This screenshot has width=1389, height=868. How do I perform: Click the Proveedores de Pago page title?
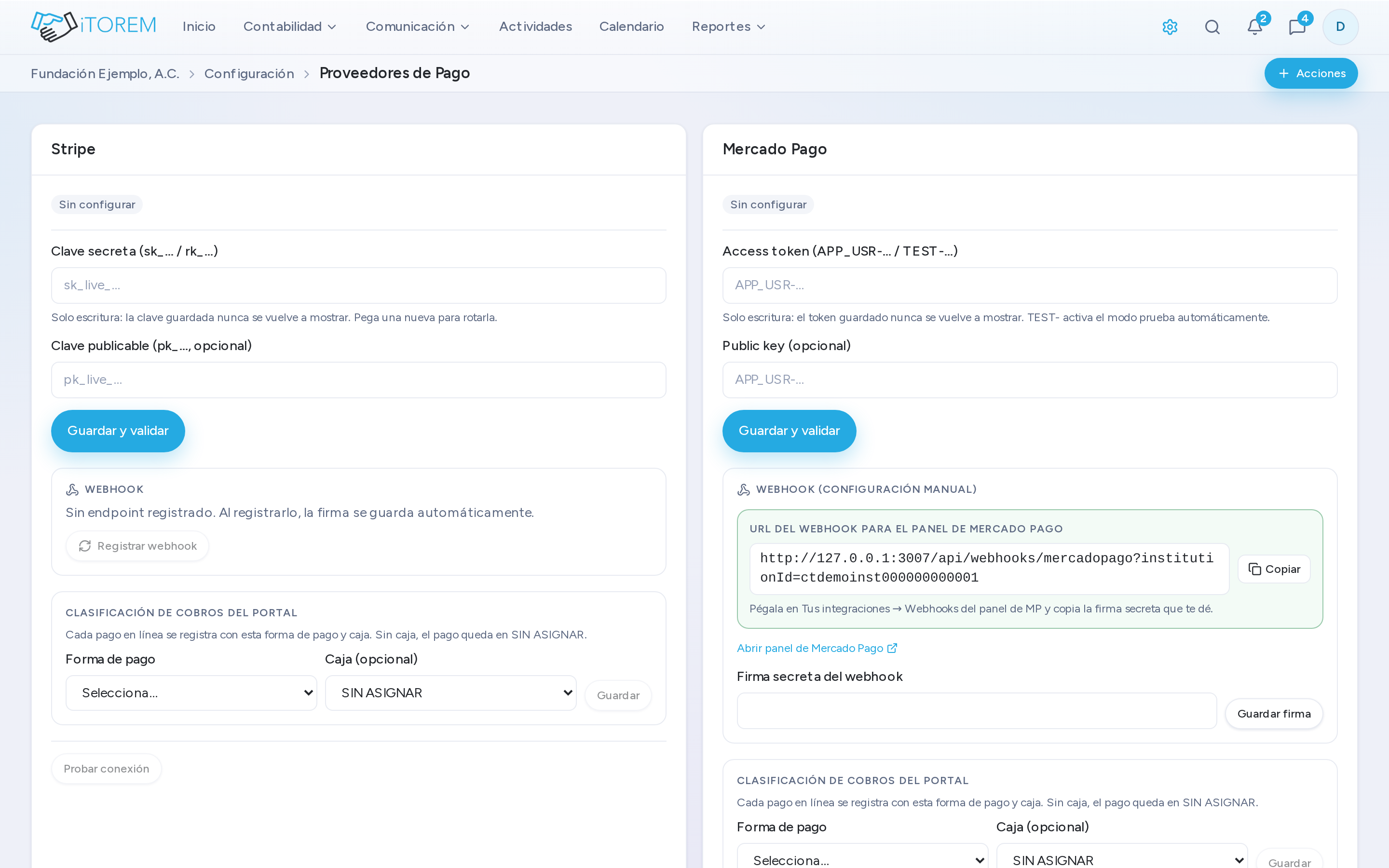tap(395, 73)
